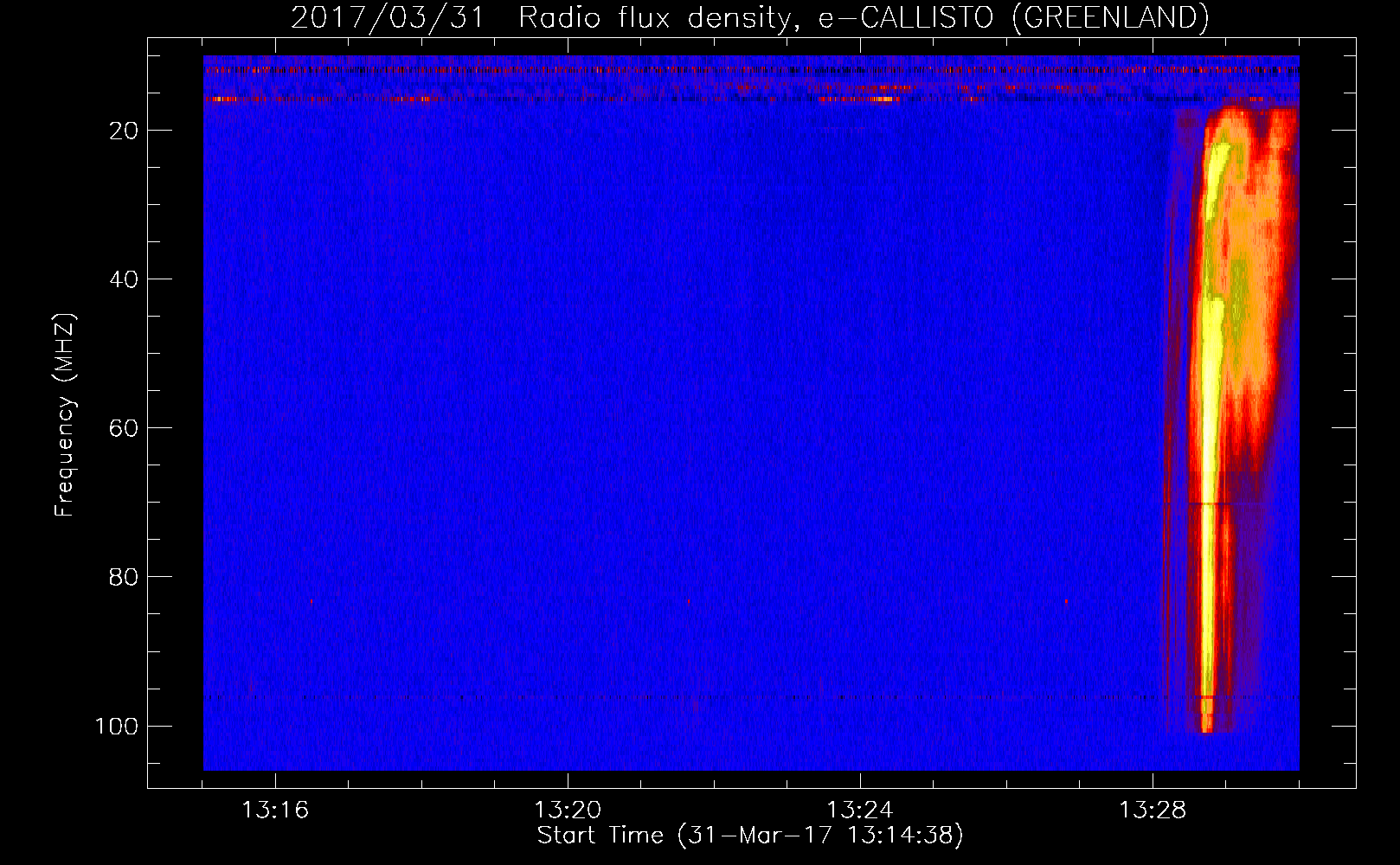Click the 13:24 time tick label
This screenshot has width=1400, height=865.
(x=860, y=811)
